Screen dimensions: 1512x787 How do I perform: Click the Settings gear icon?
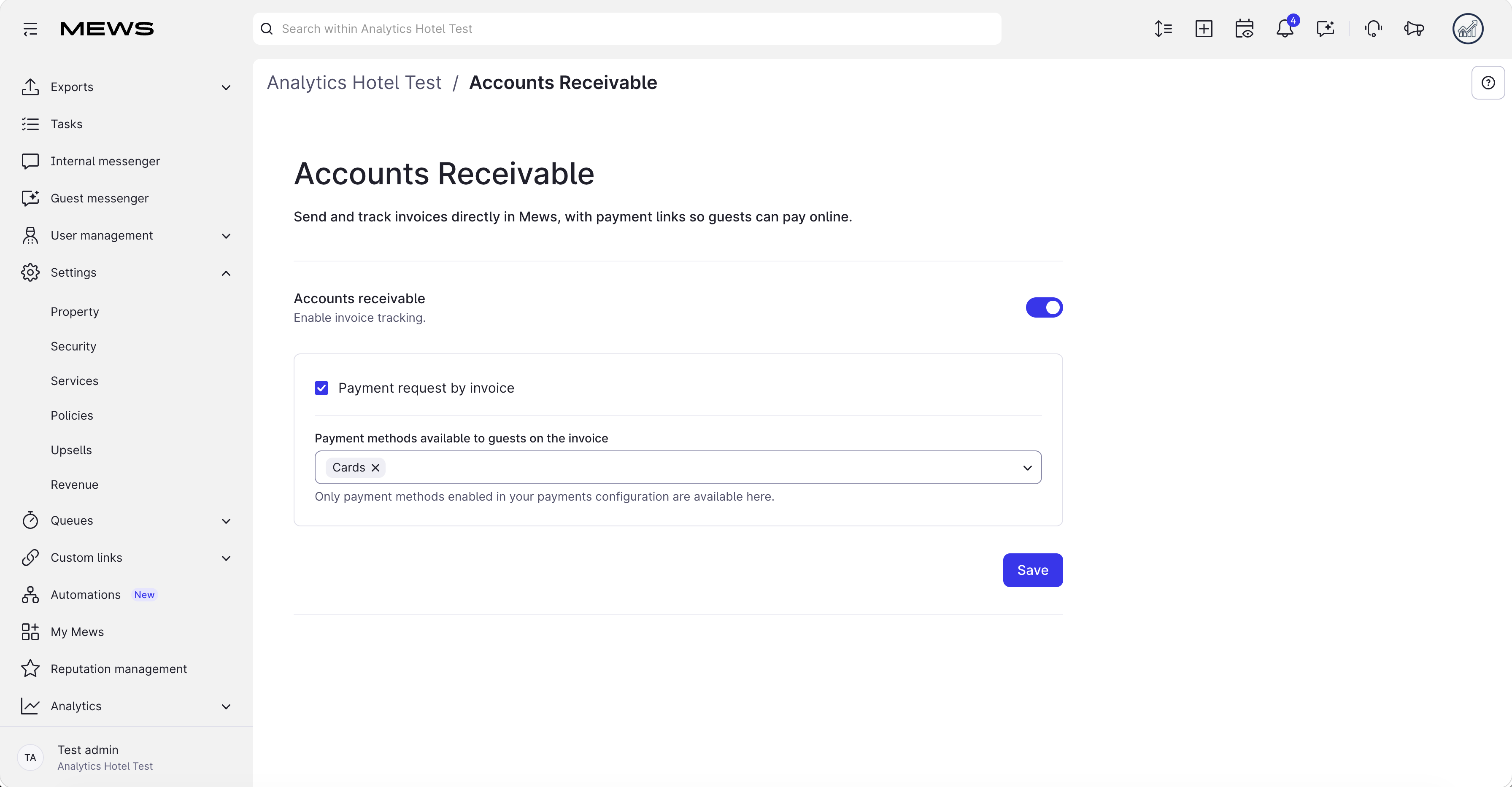pyautogui.click(x=30, y=272)
